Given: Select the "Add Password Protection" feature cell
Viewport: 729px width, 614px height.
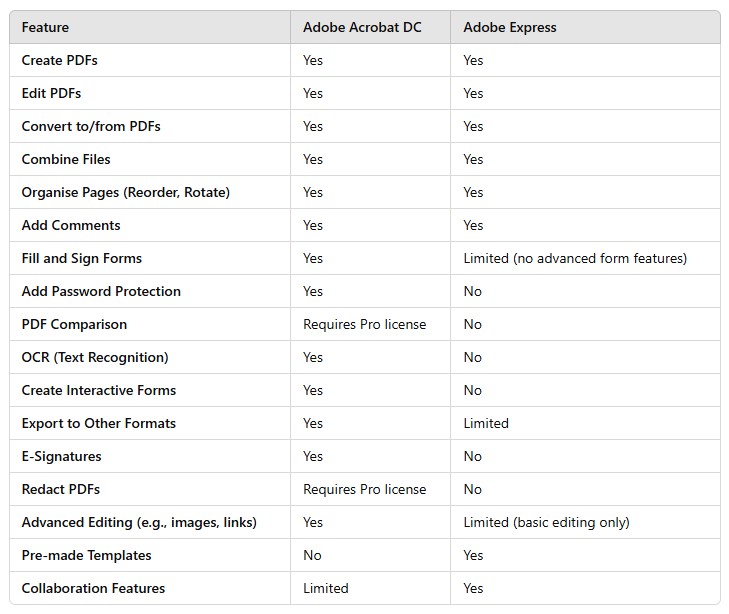Looking at the screenshot, I should coord(101,291).
